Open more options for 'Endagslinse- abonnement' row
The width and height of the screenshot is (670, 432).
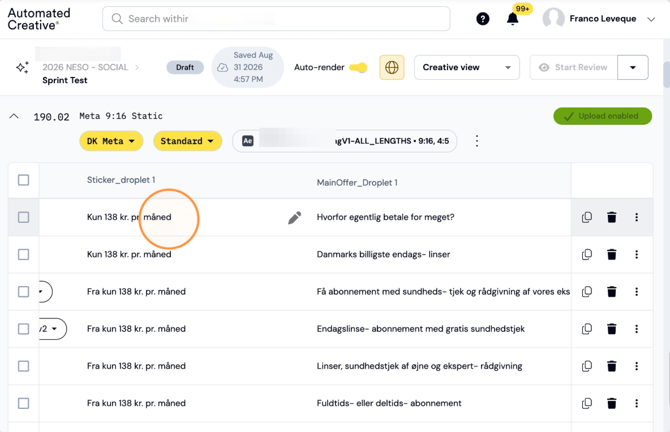637,329
